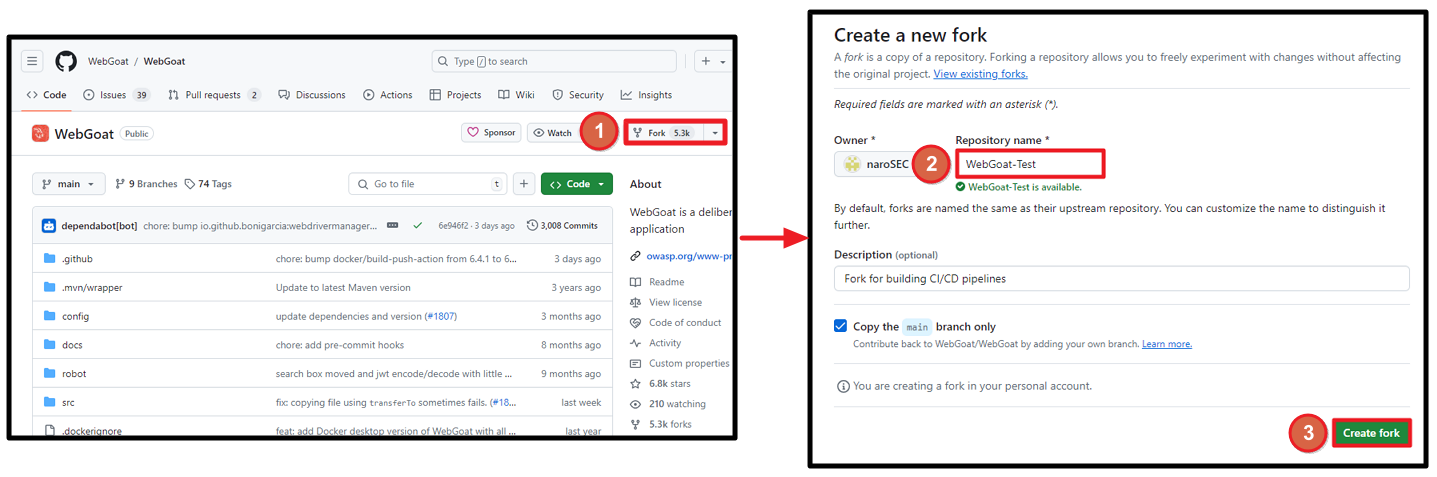Click the Code of conduct heart icon
Viewport: 1437px width, 477px height.
pyautogui.click(x=635, y=322)
